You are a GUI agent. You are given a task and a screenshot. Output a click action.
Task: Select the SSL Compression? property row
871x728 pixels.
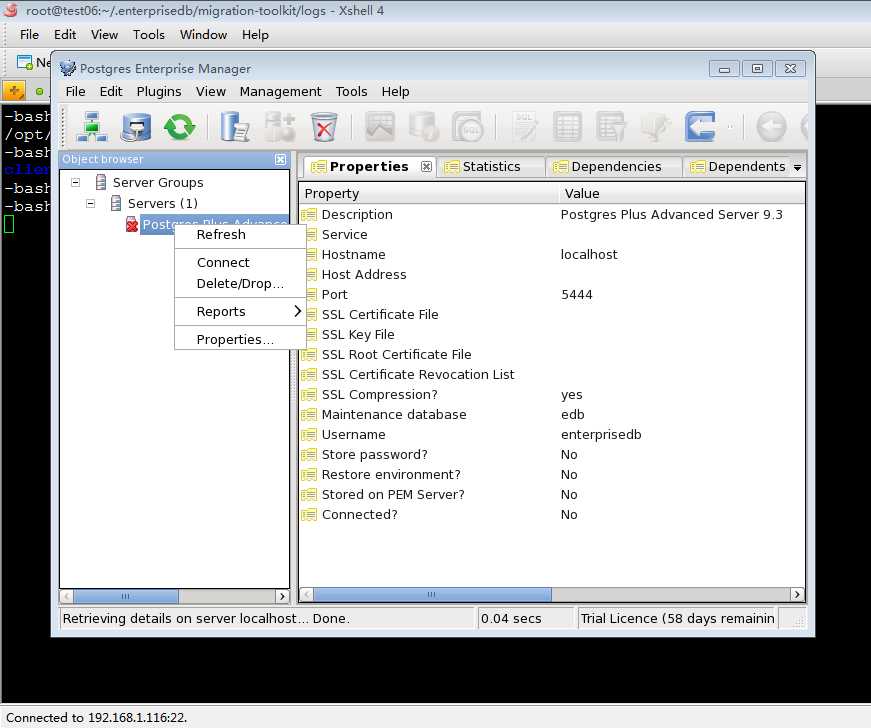pos(552,394)
